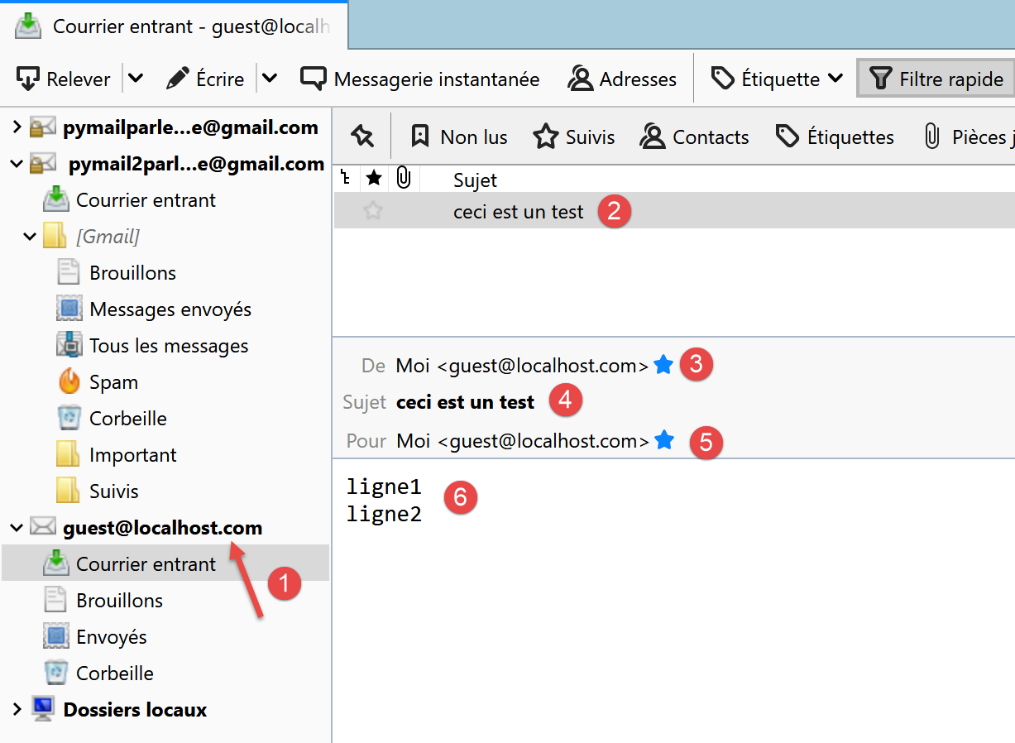Select the Messages envoyés folder

(170, 309)
